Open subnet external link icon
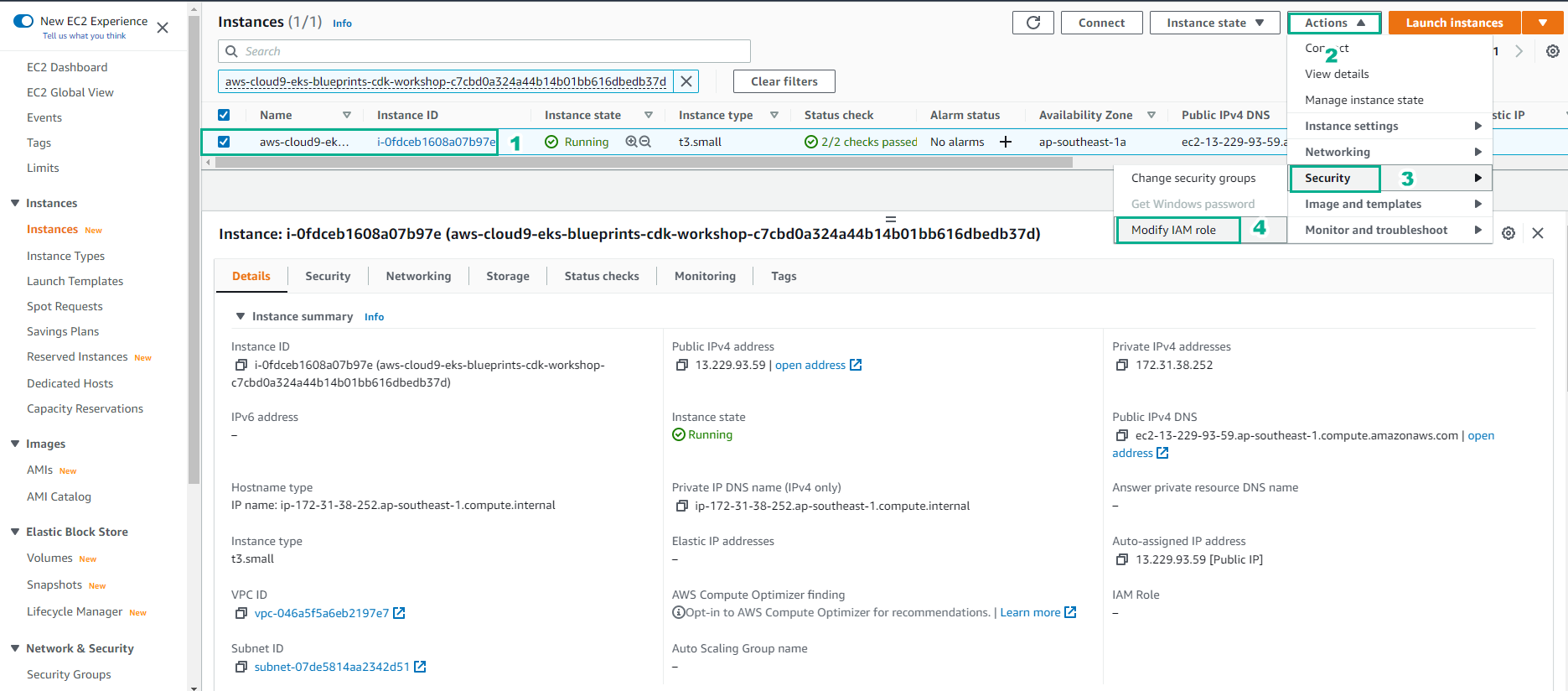The height and width of the screenshot is (691, 1568). [421, 667]
